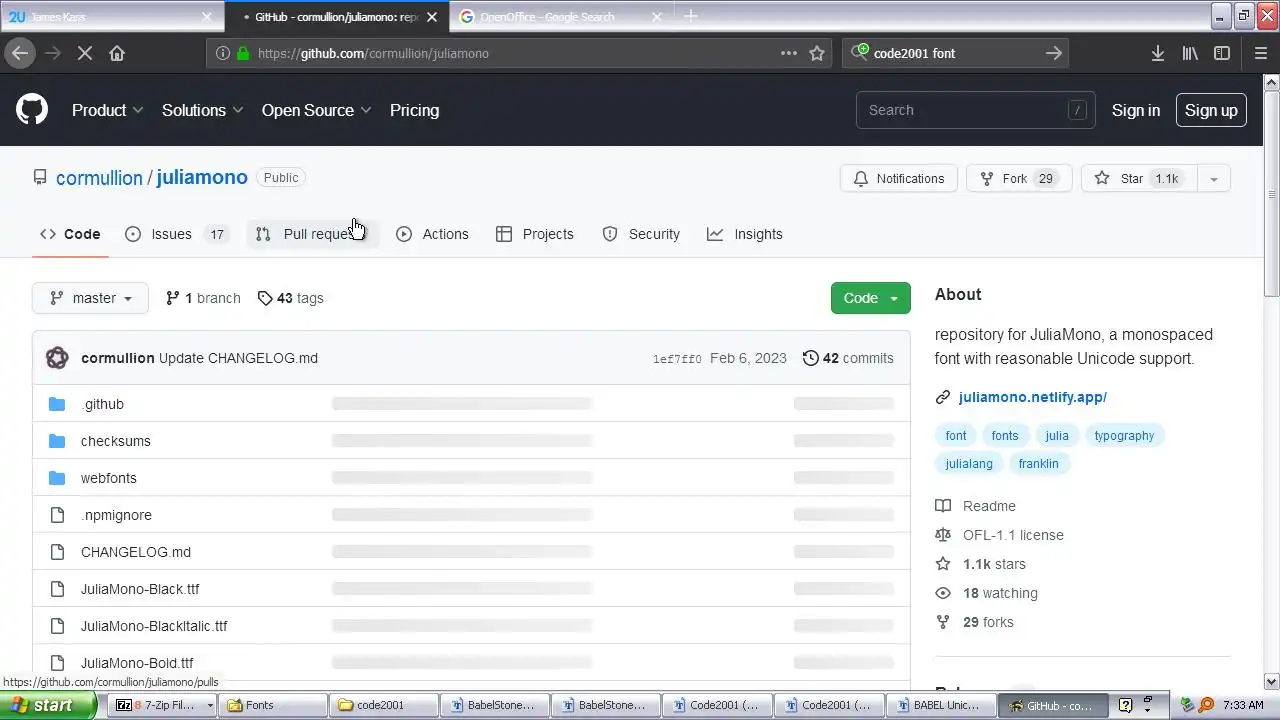Go back with the browser Back arrow
Screen dimensions: 1280x720
coord(20,53)
